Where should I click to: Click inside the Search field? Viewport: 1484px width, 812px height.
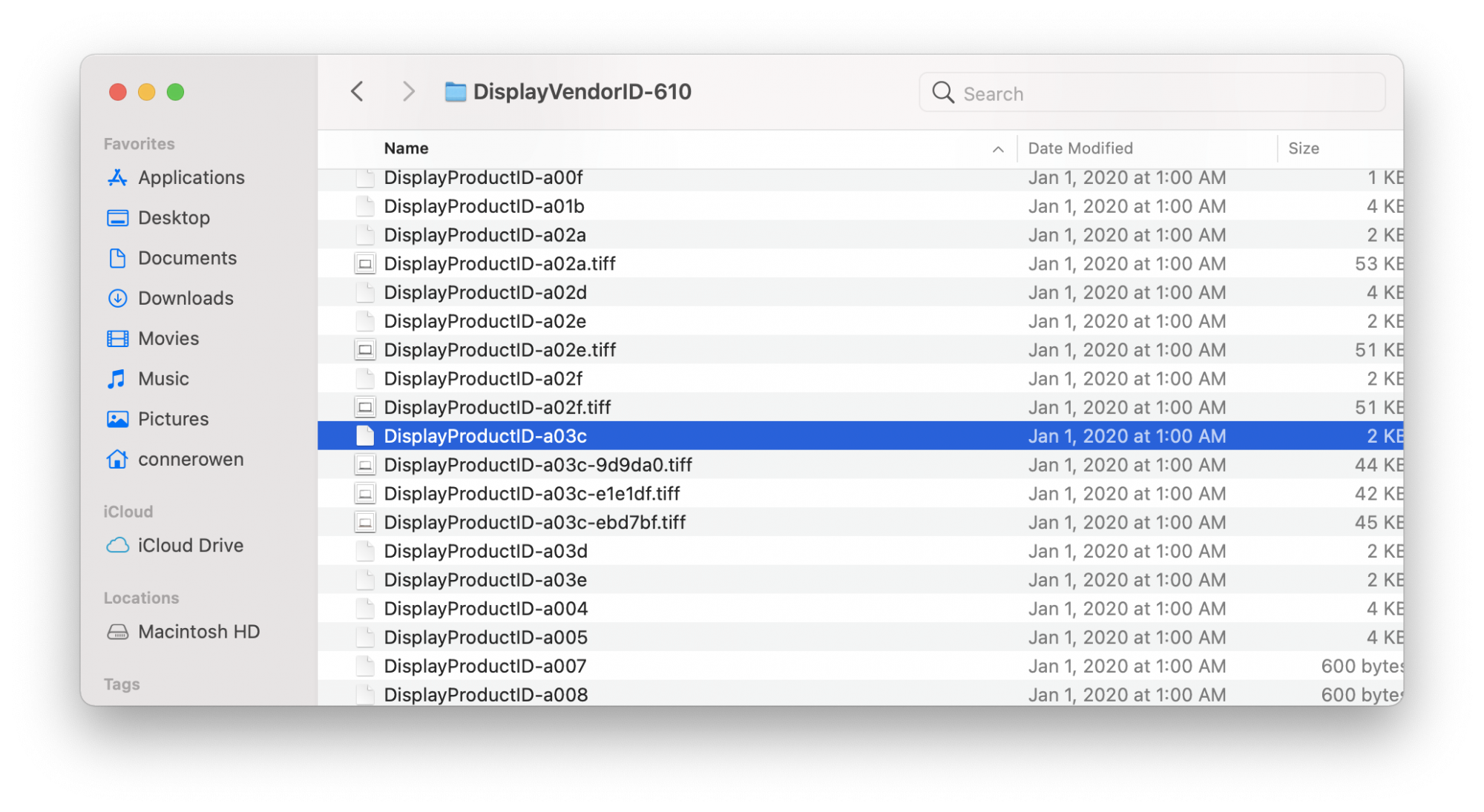tap(1165, 93)
